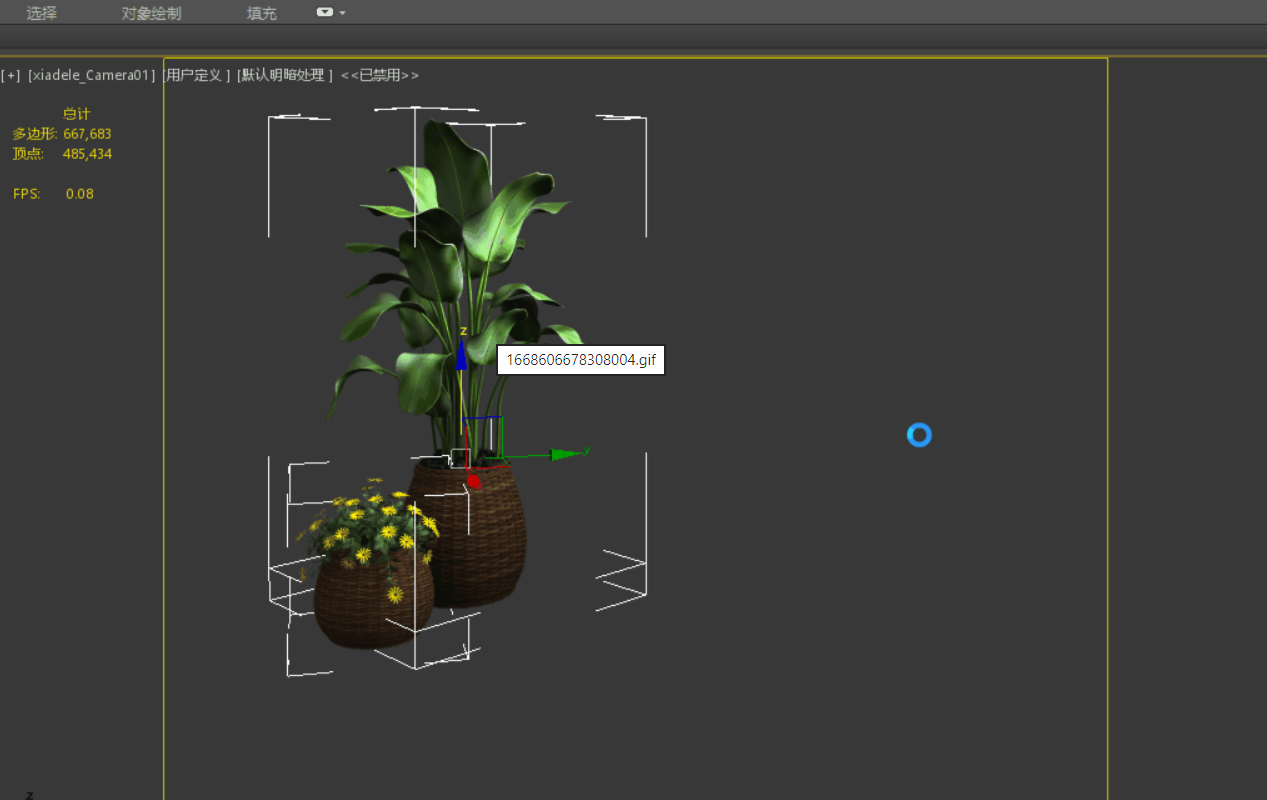Switch to the 选择 ribbon tab
Screen dimensions: 1267x800
(42, 13)
